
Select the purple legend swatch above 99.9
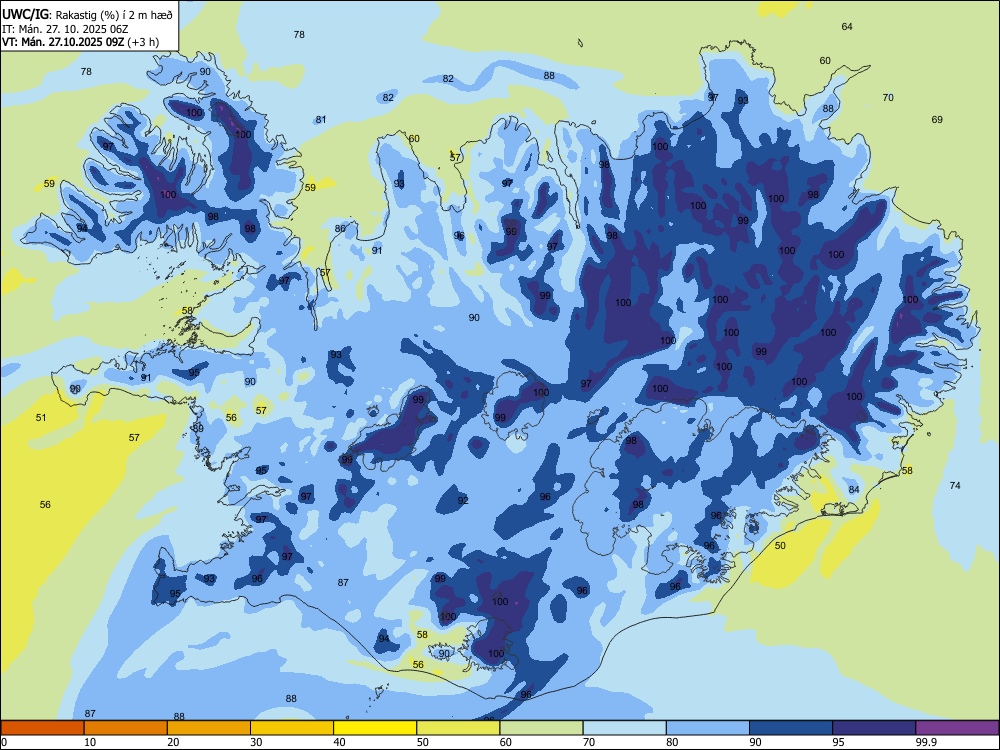pyautogui.click(x=957, y=728)
